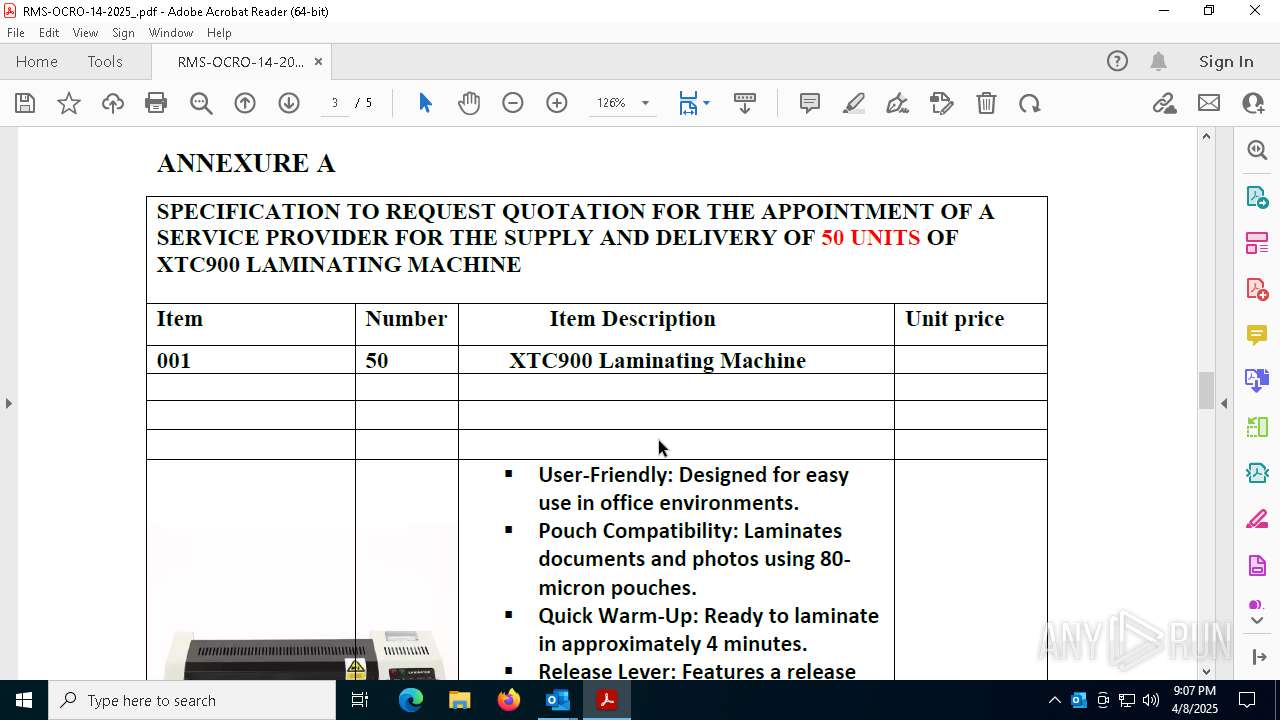Open the View menu
1280x720 pixels.
pos(86,33)
